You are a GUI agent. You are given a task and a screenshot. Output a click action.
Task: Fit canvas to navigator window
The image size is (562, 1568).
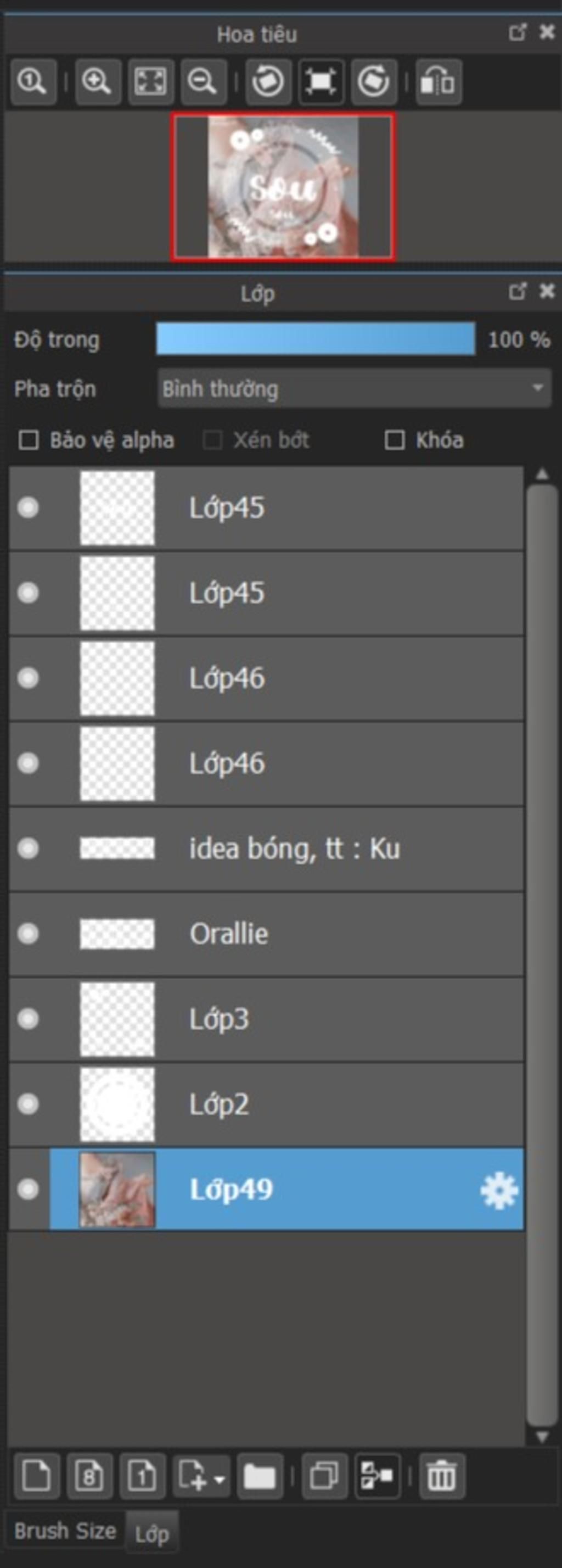point(151,82)
